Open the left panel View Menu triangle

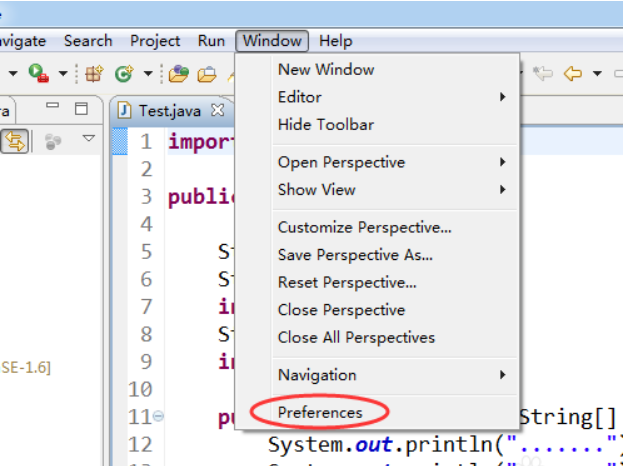[88, 140]
